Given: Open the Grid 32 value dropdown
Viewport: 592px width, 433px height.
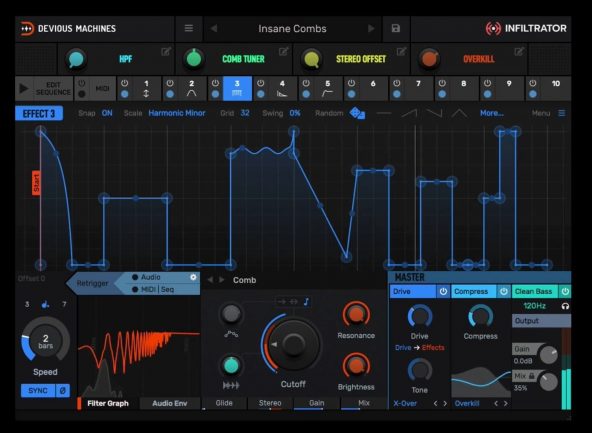Looking at the screenshot, I should pos(245,113).
